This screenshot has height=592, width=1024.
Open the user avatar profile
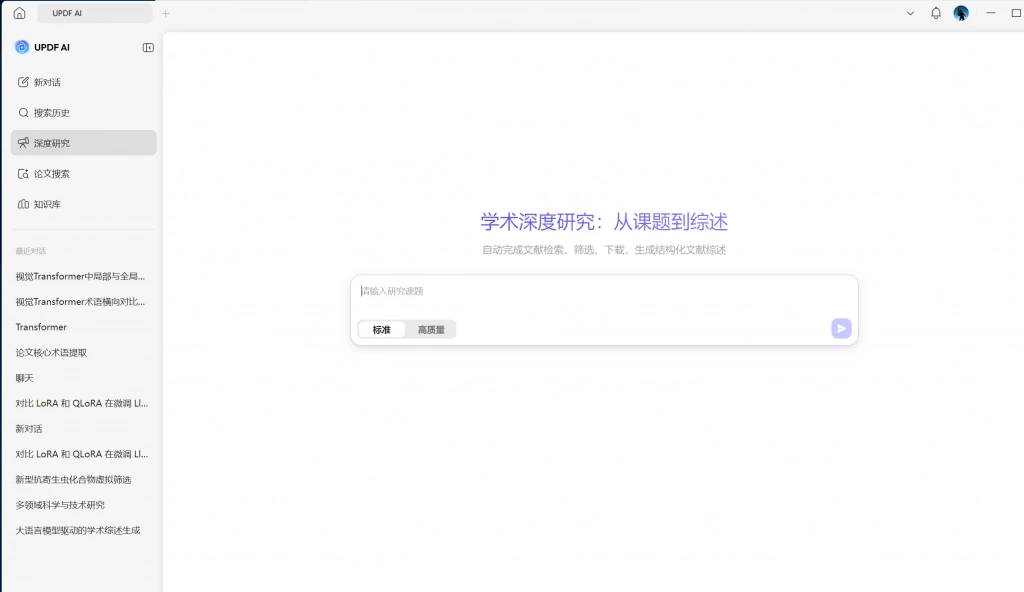pos(961,13)
